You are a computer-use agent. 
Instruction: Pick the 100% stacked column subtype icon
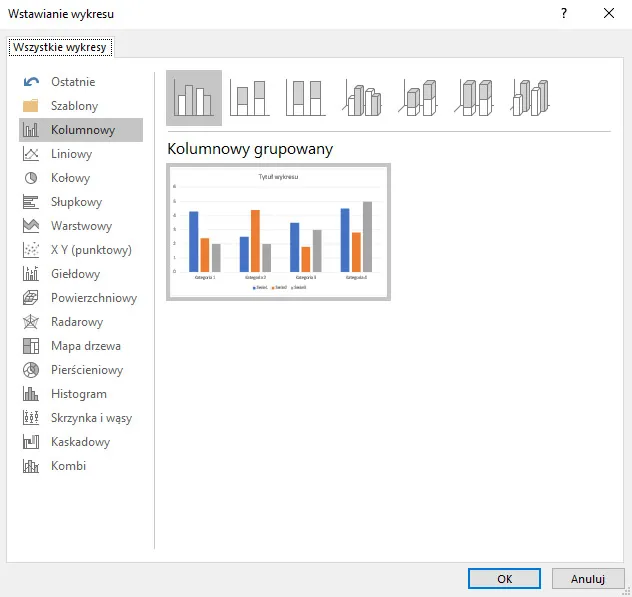305,98
